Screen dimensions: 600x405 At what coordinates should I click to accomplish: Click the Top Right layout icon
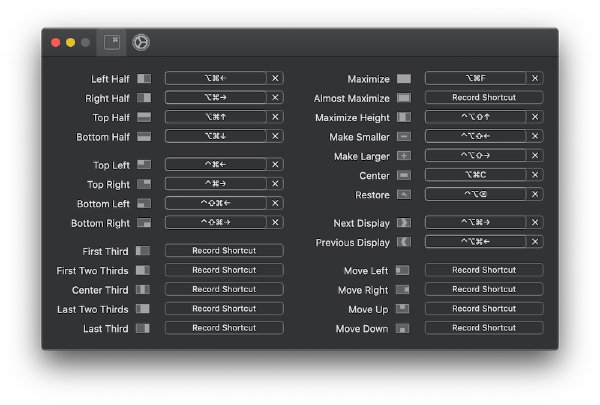(x=144, y=184)
